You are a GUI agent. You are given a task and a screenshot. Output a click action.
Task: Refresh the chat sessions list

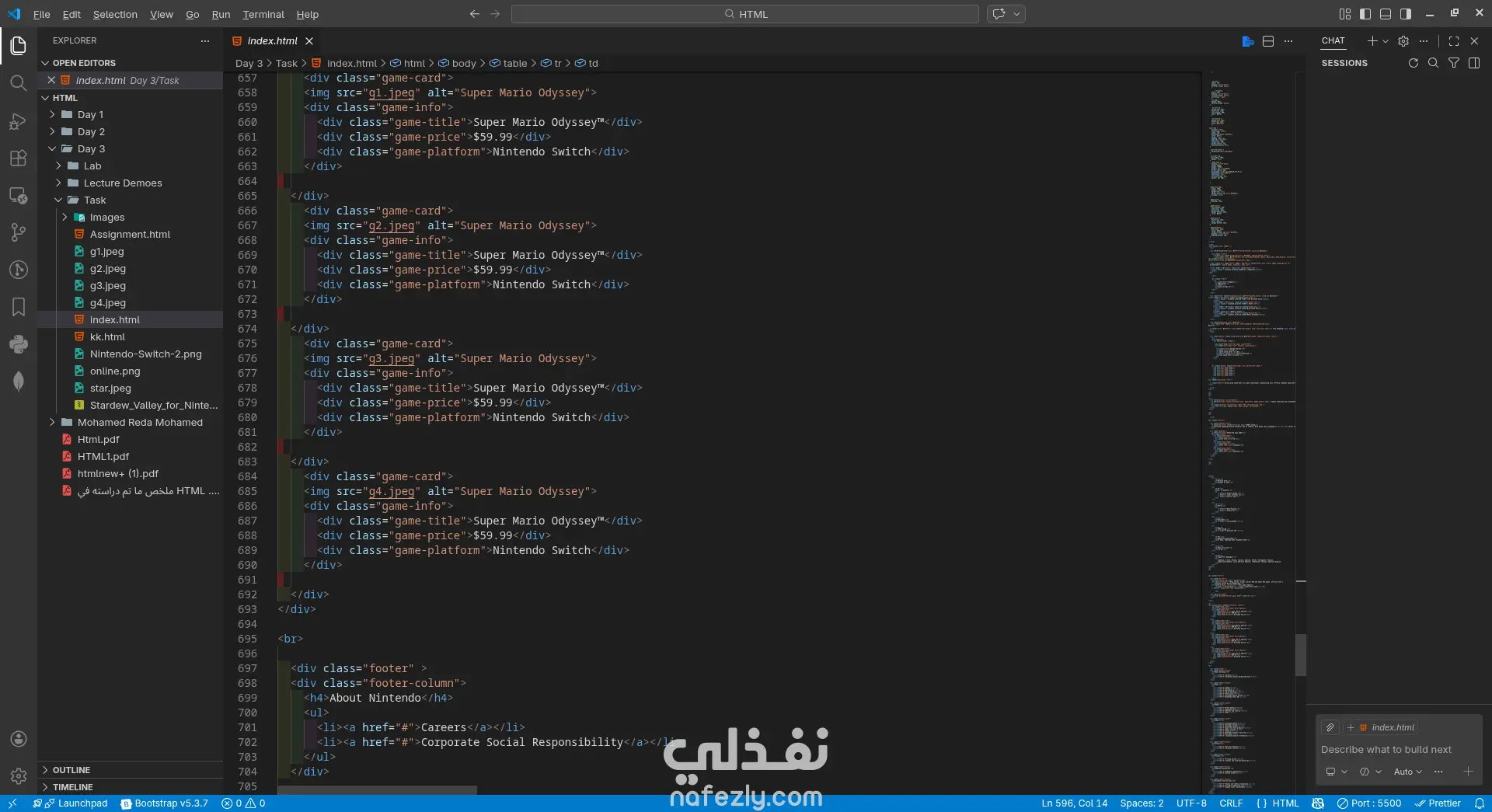click(1414, 63)
